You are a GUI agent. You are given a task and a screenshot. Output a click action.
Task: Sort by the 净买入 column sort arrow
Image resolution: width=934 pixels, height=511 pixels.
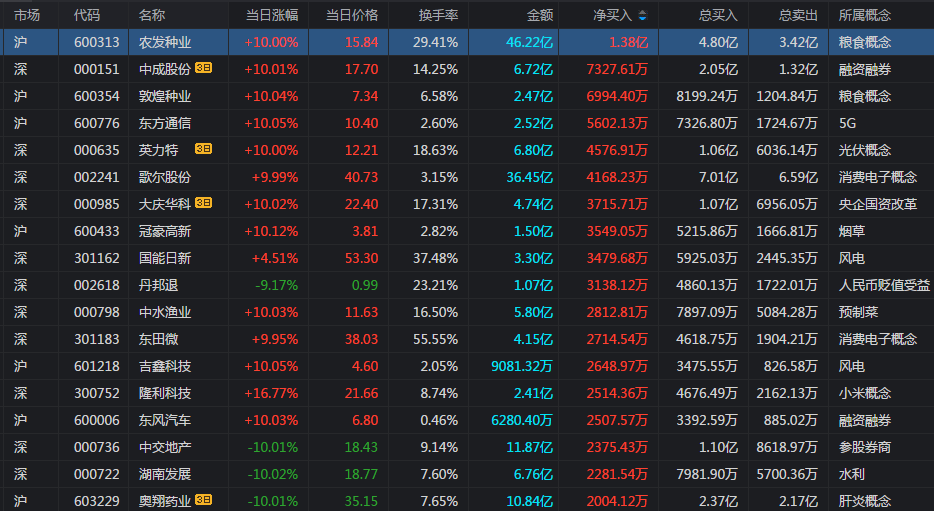(x=642, y=16)
